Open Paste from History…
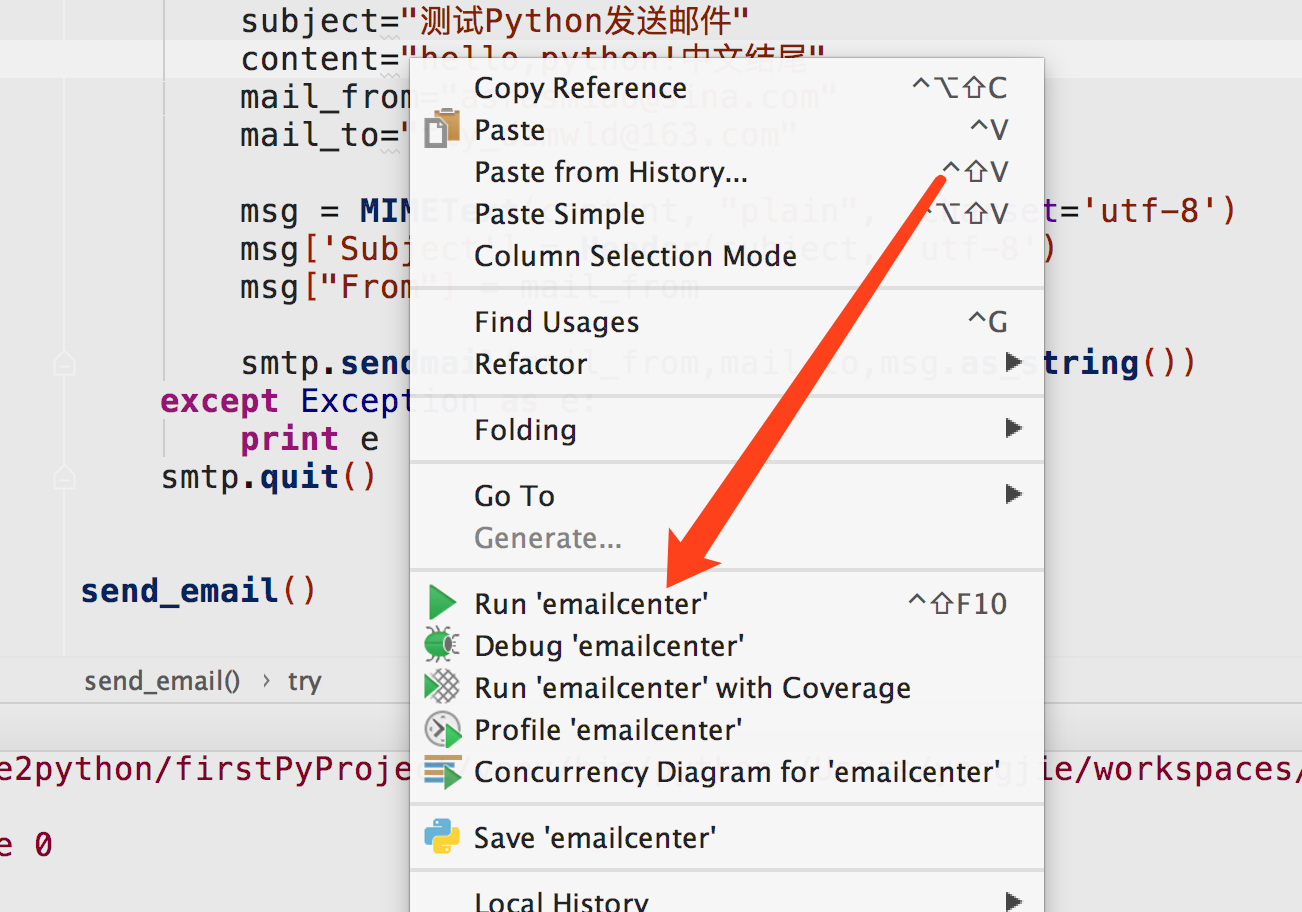 (x=727, y=172)
